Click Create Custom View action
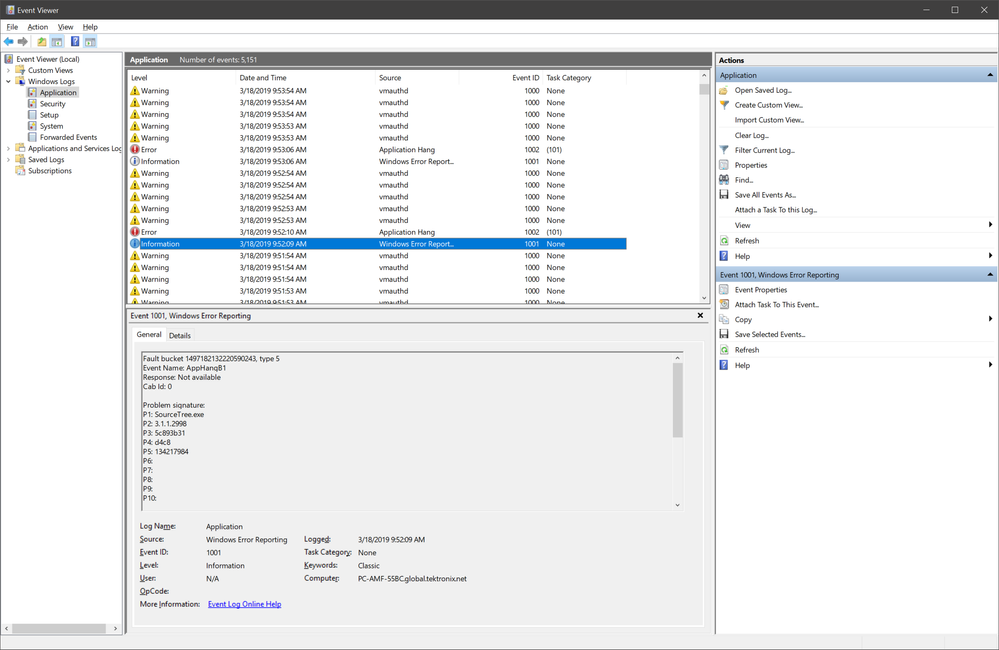The width and height of the screenshot is (999, 650). [768, 105]
